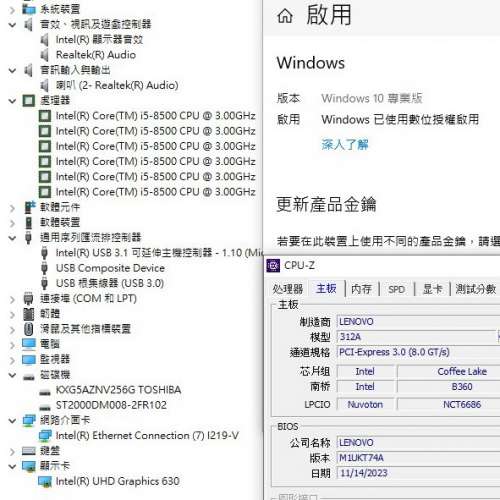Click the USB Composite Device plug icon
500x500 pixels.
[44, 268]
